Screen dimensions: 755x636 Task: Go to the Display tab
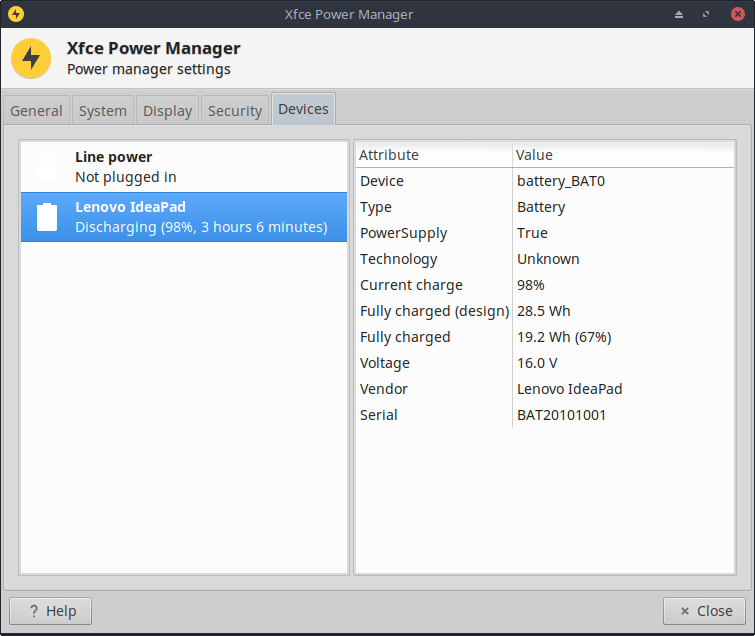[167, 111]
